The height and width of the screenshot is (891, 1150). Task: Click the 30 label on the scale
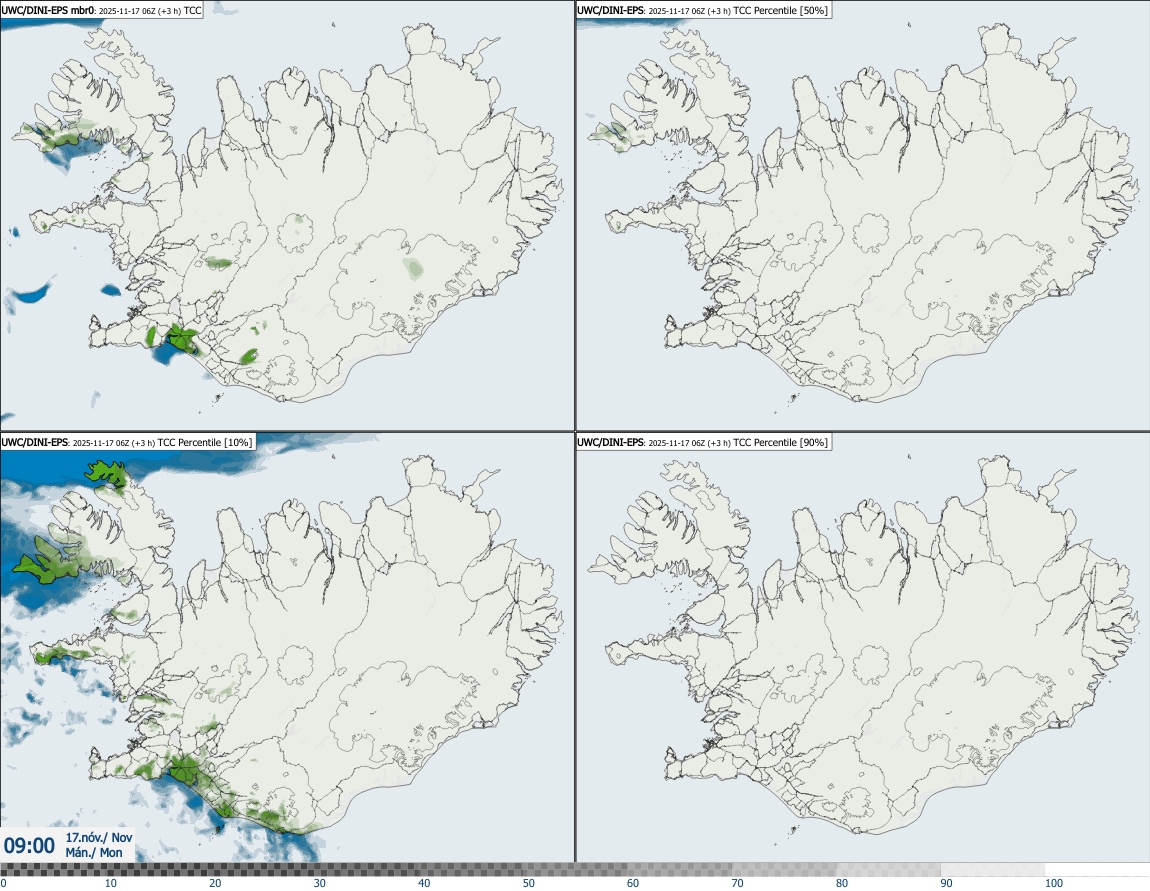pos(320,883)
